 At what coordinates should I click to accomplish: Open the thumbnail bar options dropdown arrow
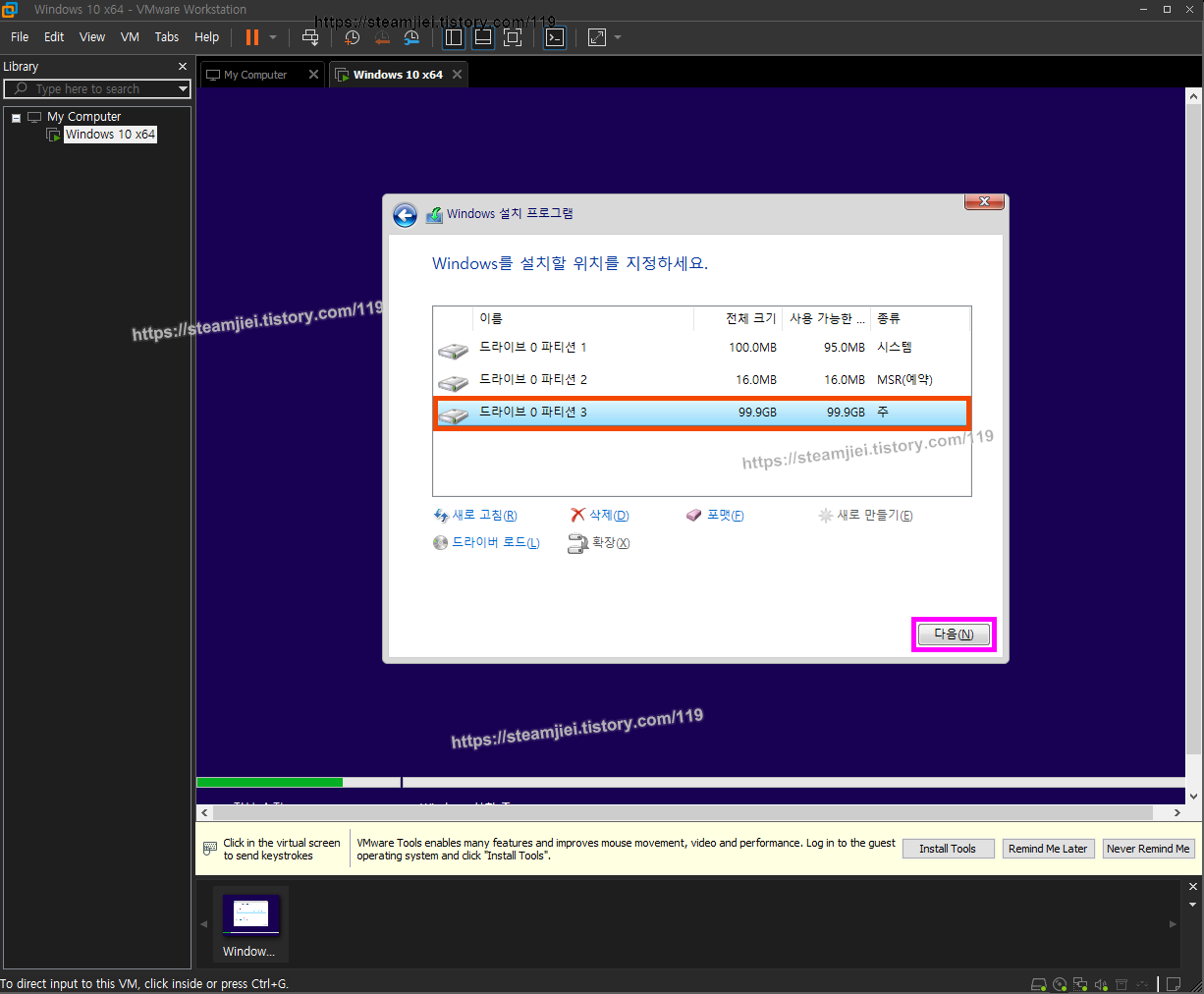[x=1193, y=905]
